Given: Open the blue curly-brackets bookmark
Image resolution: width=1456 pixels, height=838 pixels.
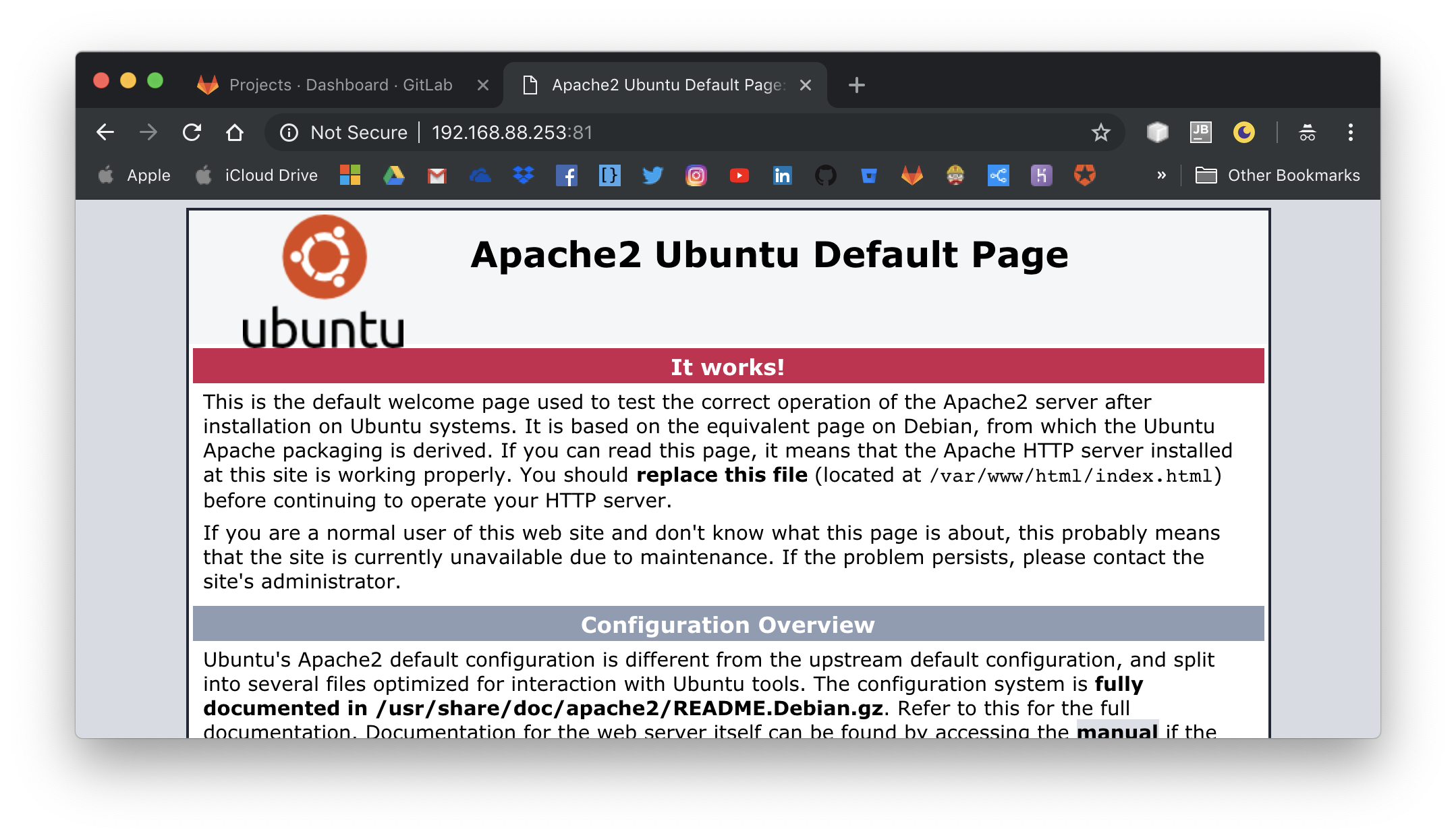Looking at the screenshot, I should [x=610, y=175].
